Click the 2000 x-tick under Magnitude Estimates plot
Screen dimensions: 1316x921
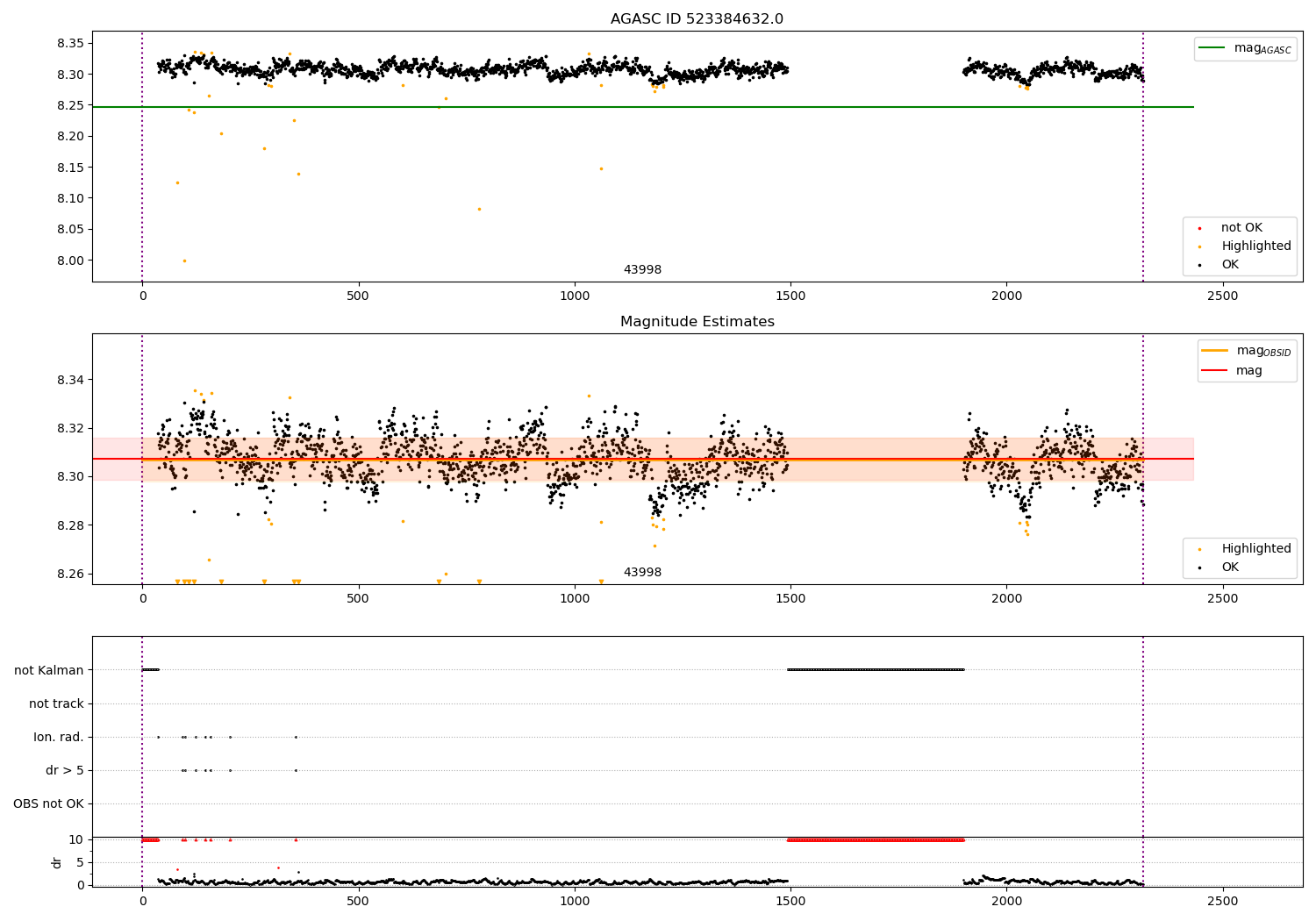click(x=1006, y=599)
